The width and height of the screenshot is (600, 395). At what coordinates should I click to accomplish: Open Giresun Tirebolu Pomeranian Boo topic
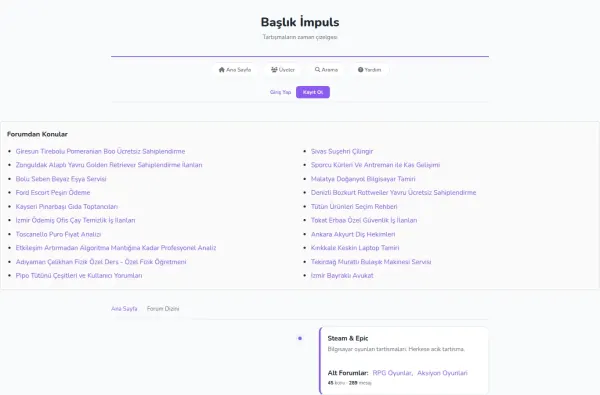pos(100,152)
